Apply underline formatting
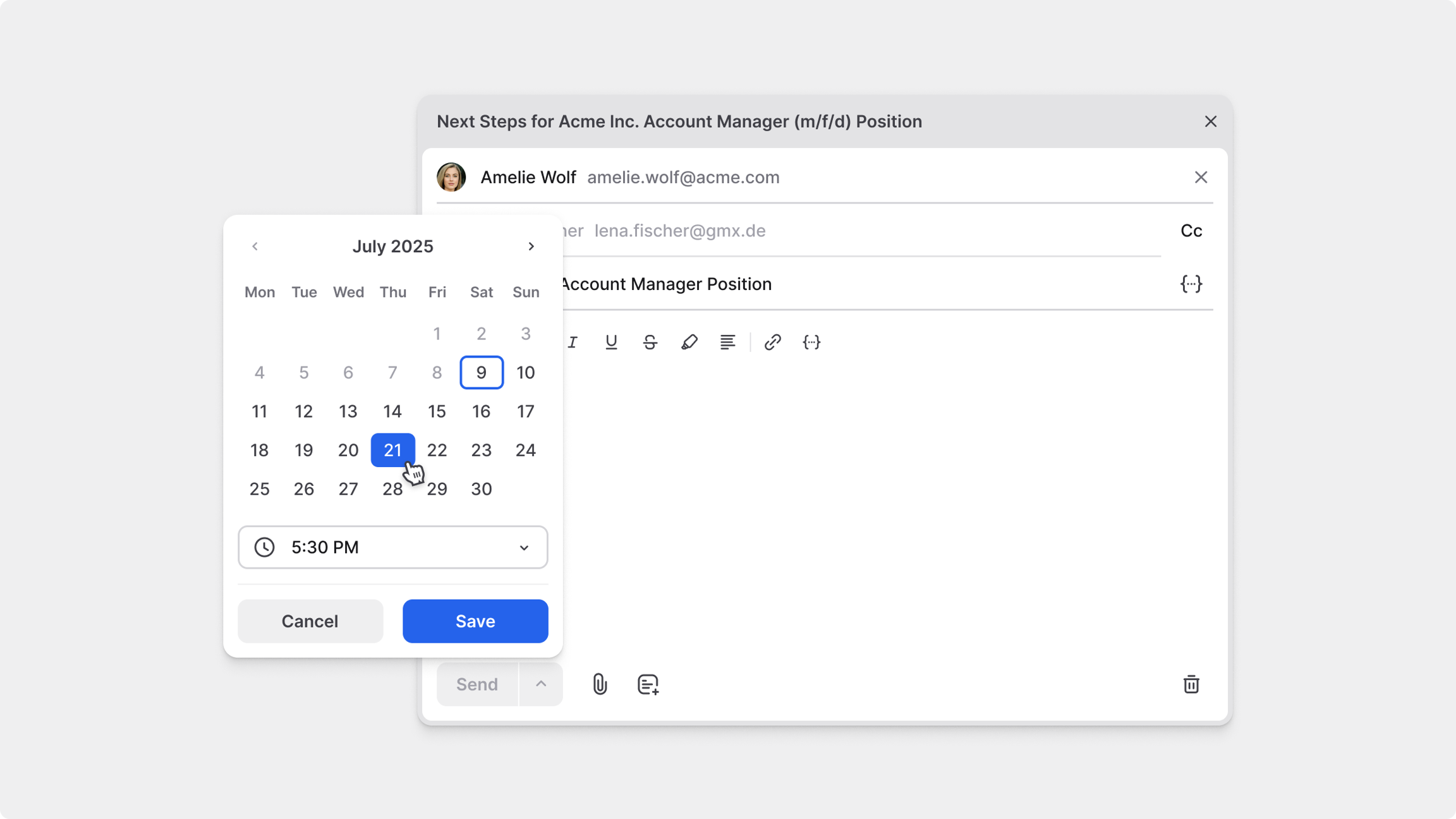Viewport: 1456px width, 819px height. coord(611,342)
